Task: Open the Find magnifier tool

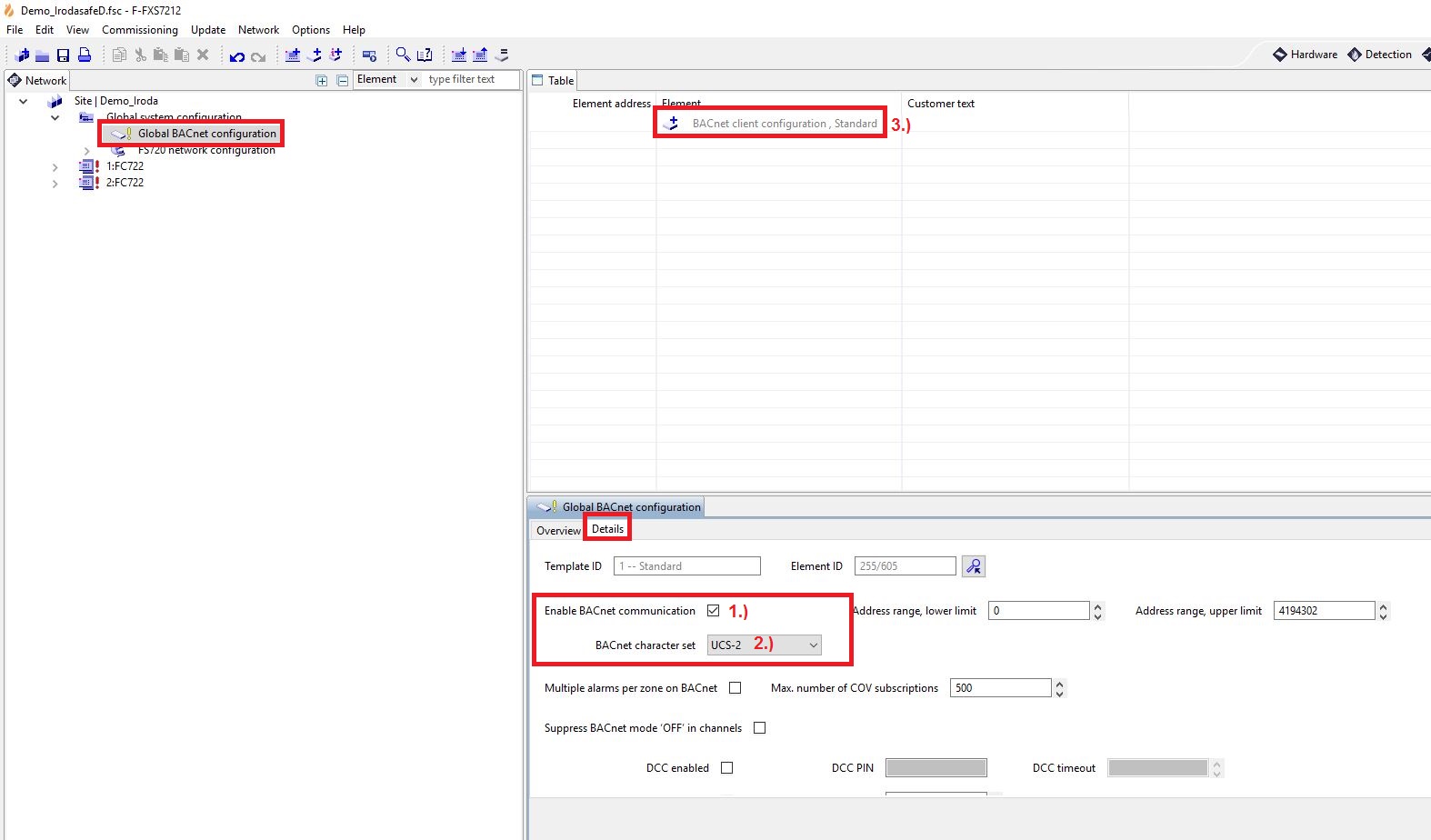Action: tap(403, 55)
